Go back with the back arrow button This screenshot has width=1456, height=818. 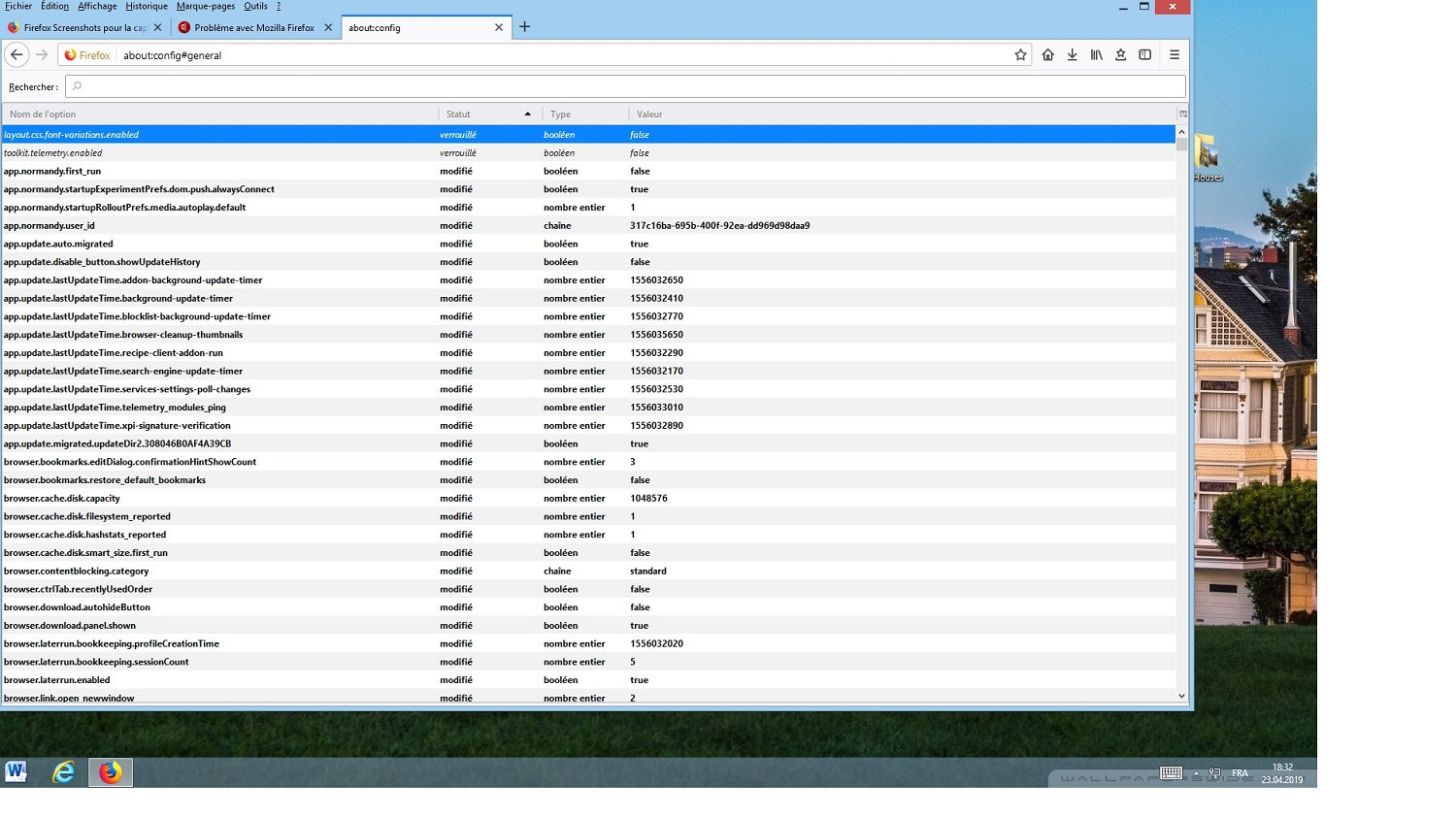(x=17, y=55)
